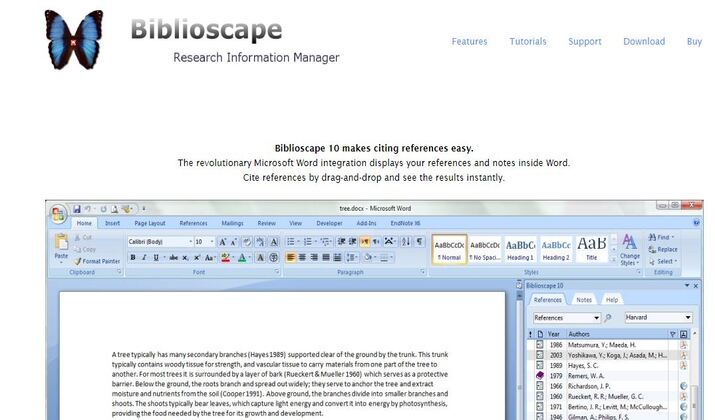Click the web globe icon on Richardson row
This screenshot has width=715, height=420.
(684, 386)
